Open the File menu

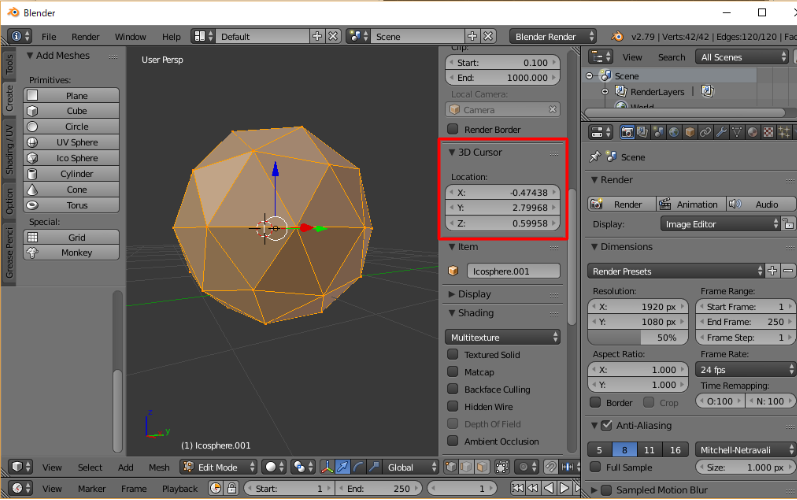click(x=49, y=36)
